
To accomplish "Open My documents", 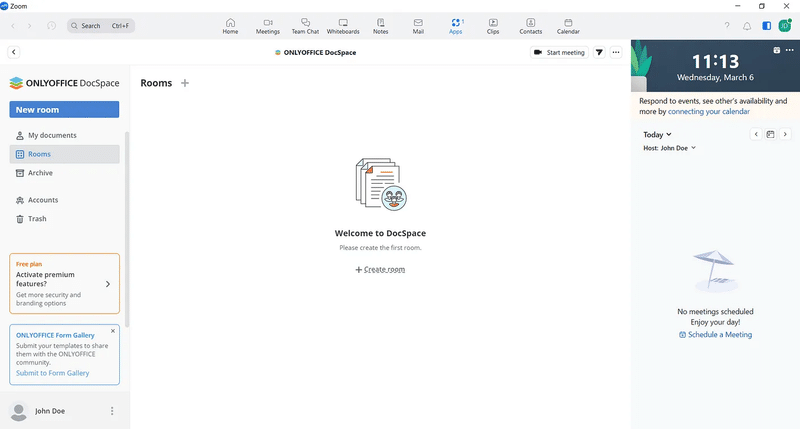I will [64, 135].
